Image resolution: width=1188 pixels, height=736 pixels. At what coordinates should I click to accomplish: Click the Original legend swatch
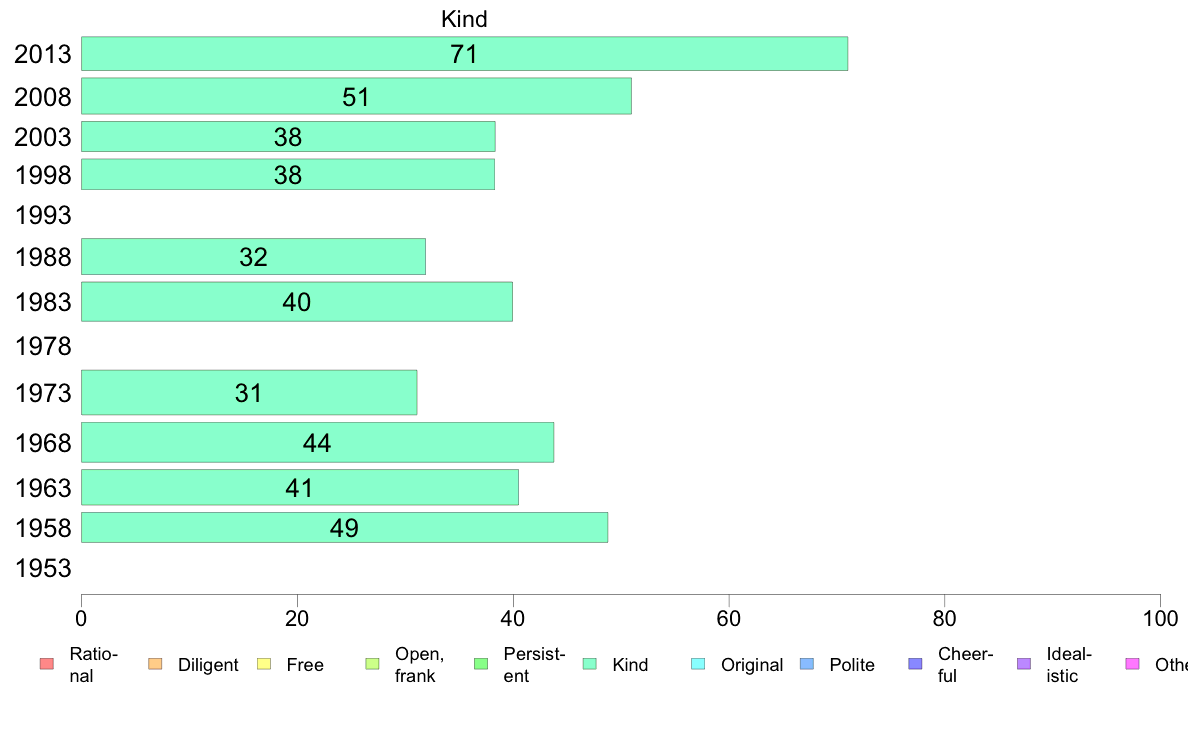(x=698, y=664)
